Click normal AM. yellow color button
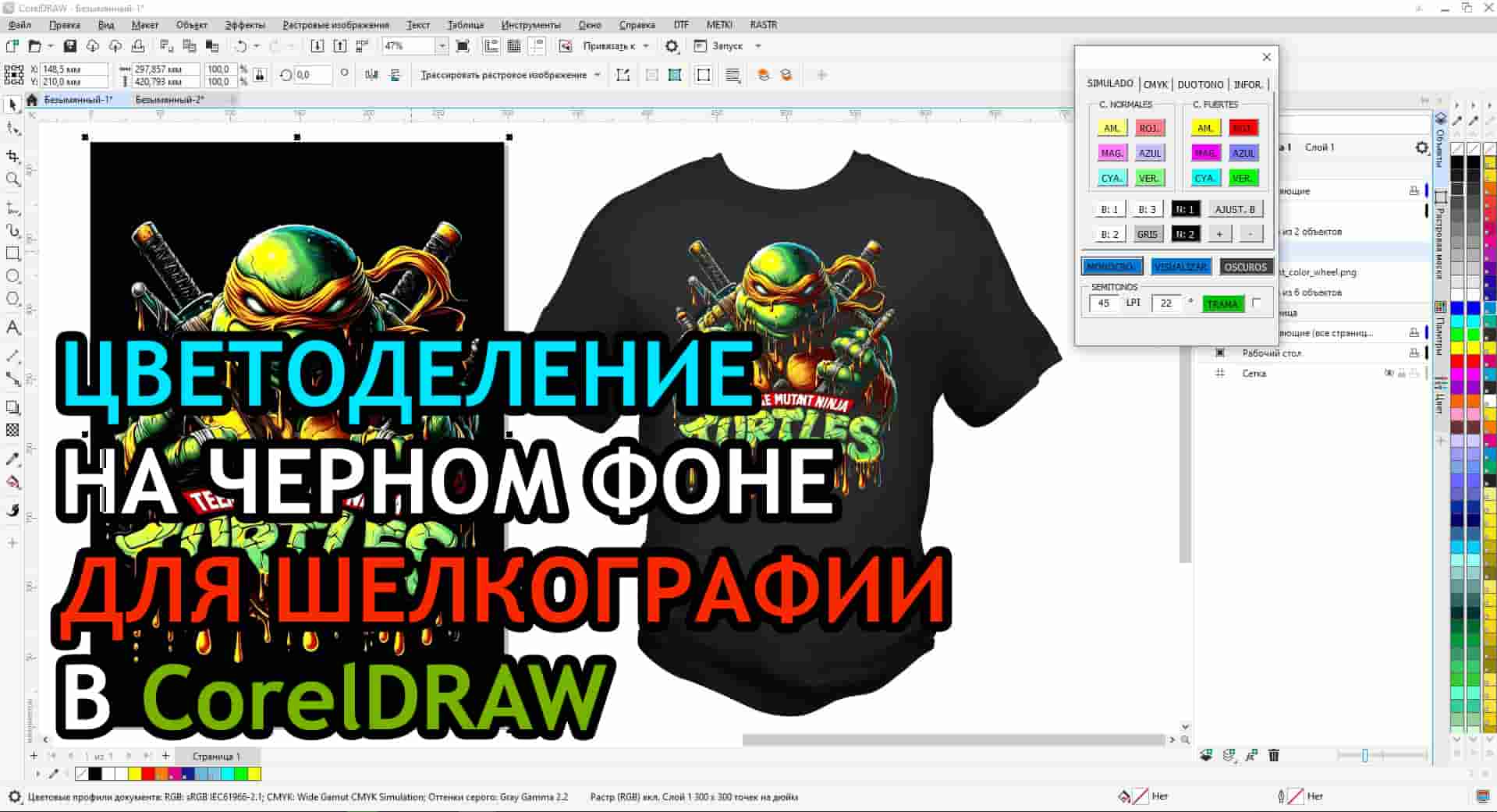1497x812 pixels. coord(1111,128)
